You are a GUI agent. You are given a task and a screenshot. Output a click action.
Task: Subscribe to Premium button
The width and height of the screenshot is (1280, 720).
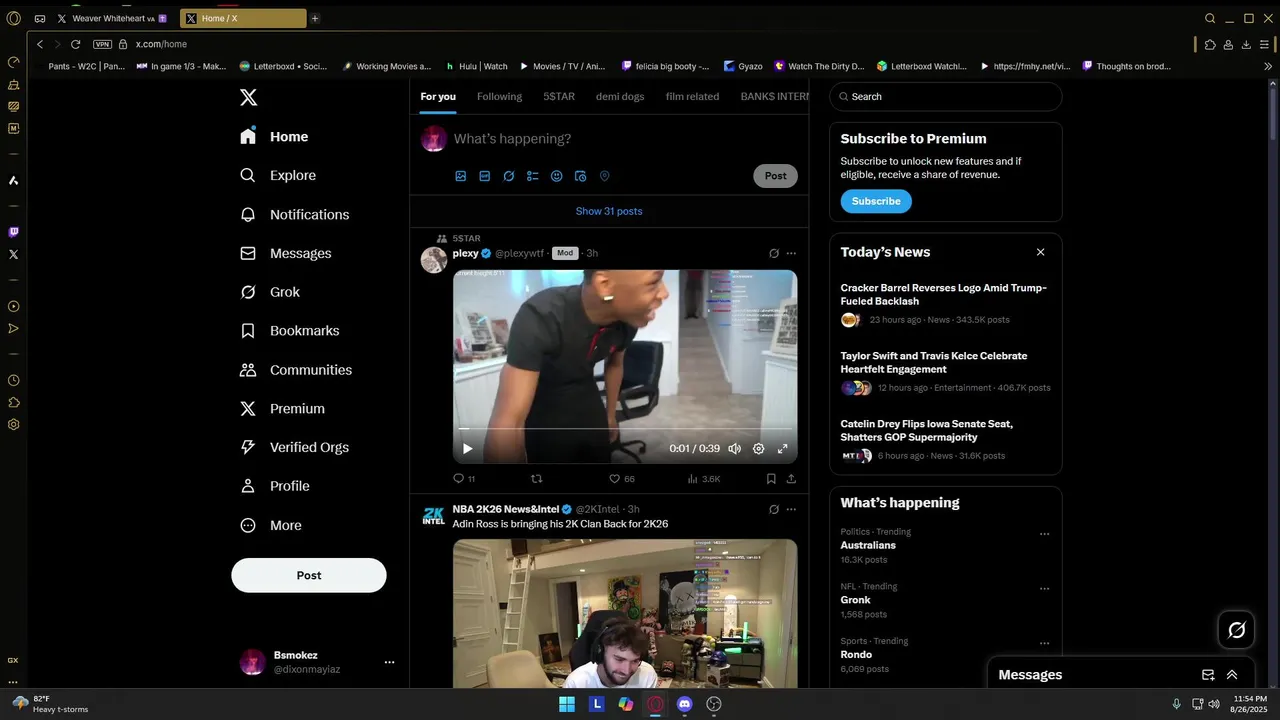[876, 201]
